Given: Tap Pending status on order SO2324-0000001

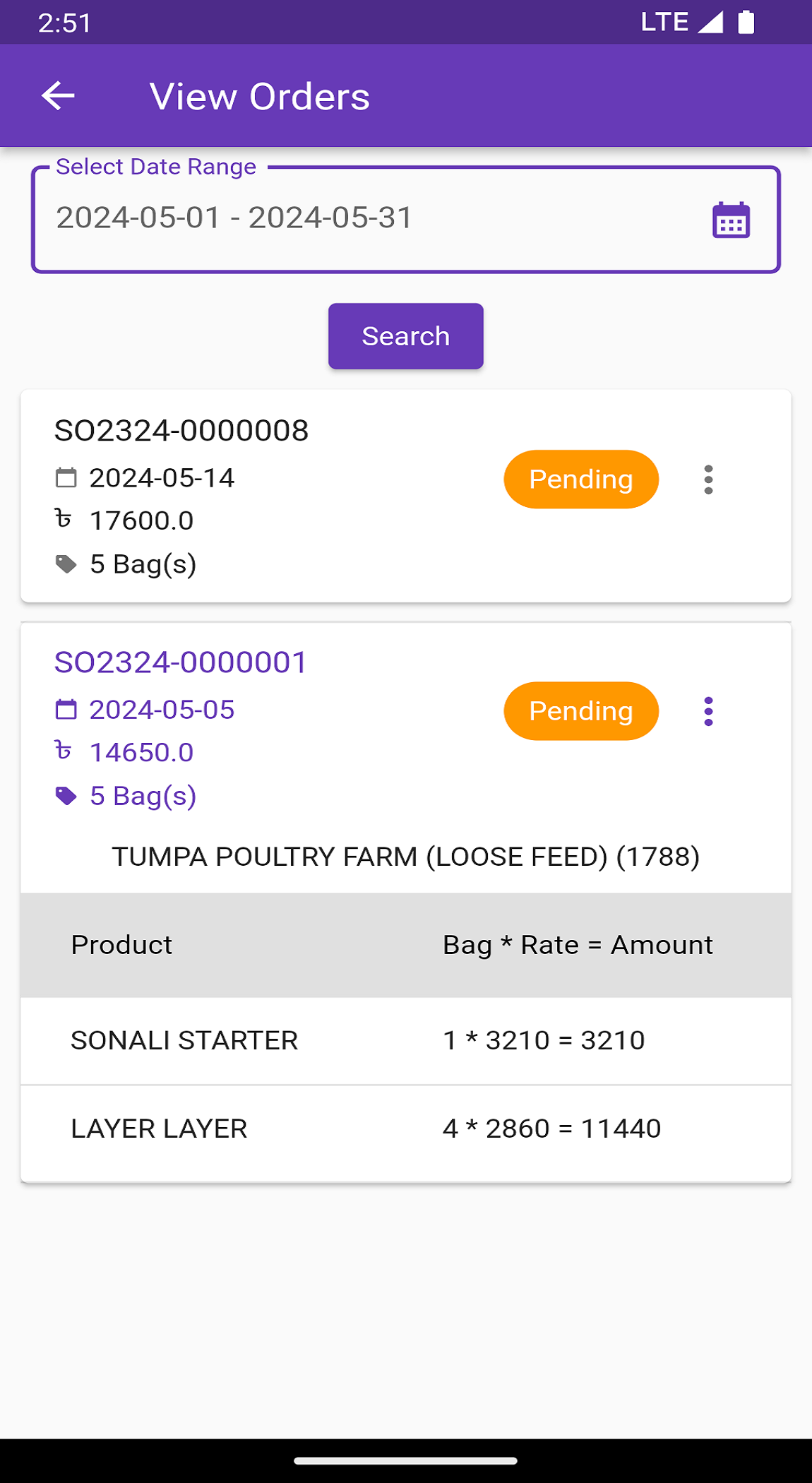Looking at the screenshot, I should point(580,711).
